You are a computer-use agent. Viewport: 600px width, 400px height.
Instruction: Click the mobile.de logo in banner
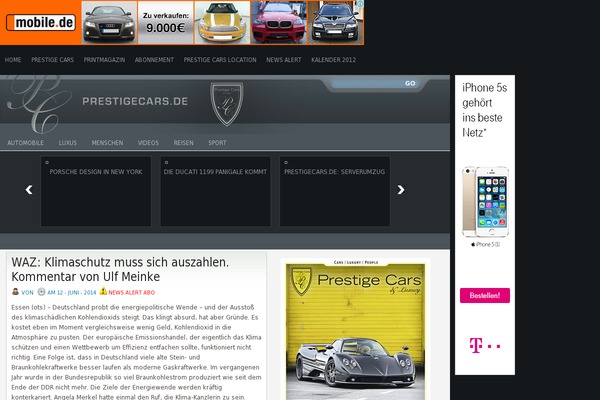(x=41, y=23)
